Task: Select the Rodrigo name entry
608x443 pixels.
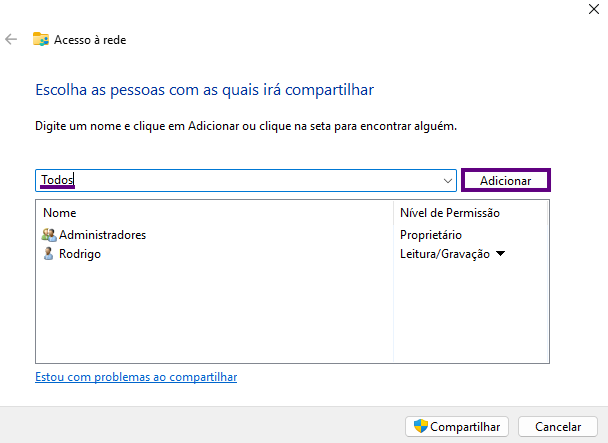Action: click(x=80, y=254)
